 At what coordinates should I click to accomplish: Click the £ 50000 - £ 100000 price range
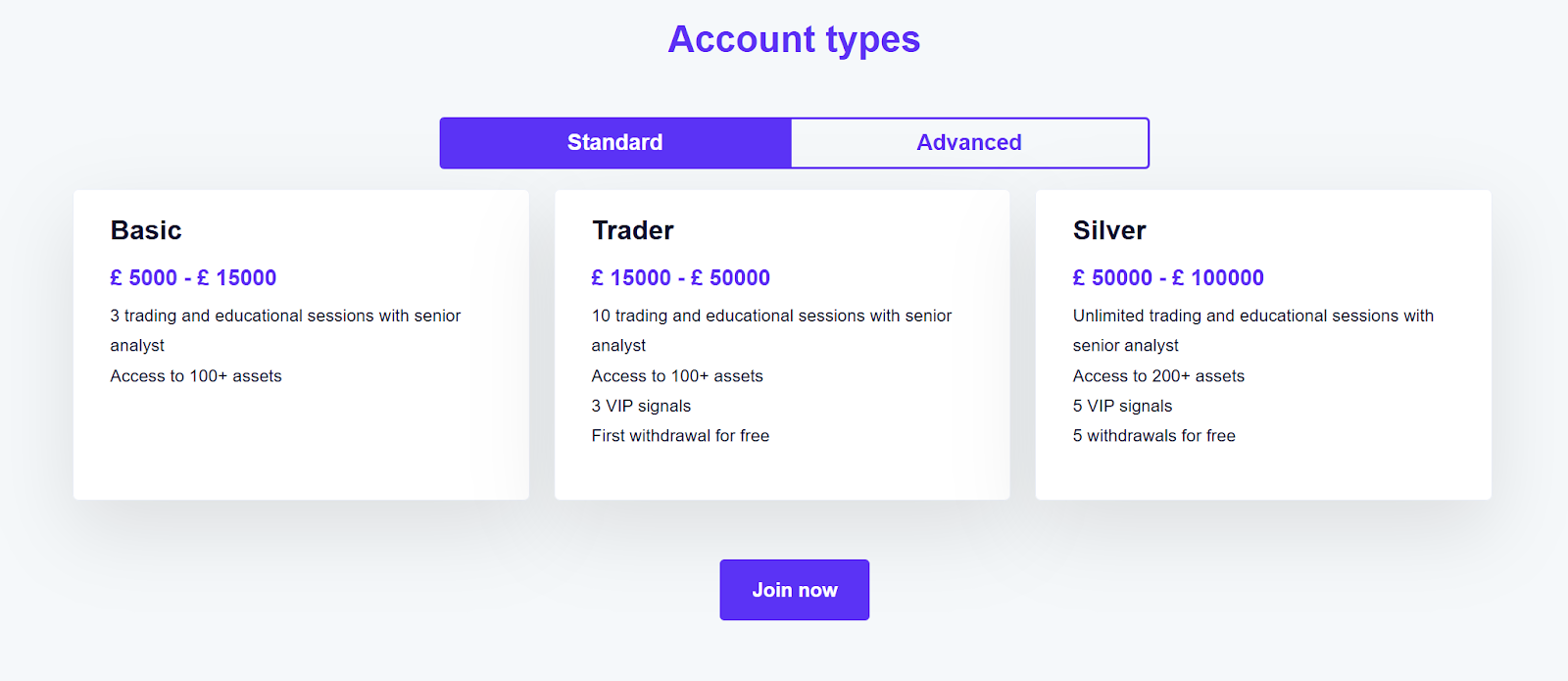[1168, 278]
